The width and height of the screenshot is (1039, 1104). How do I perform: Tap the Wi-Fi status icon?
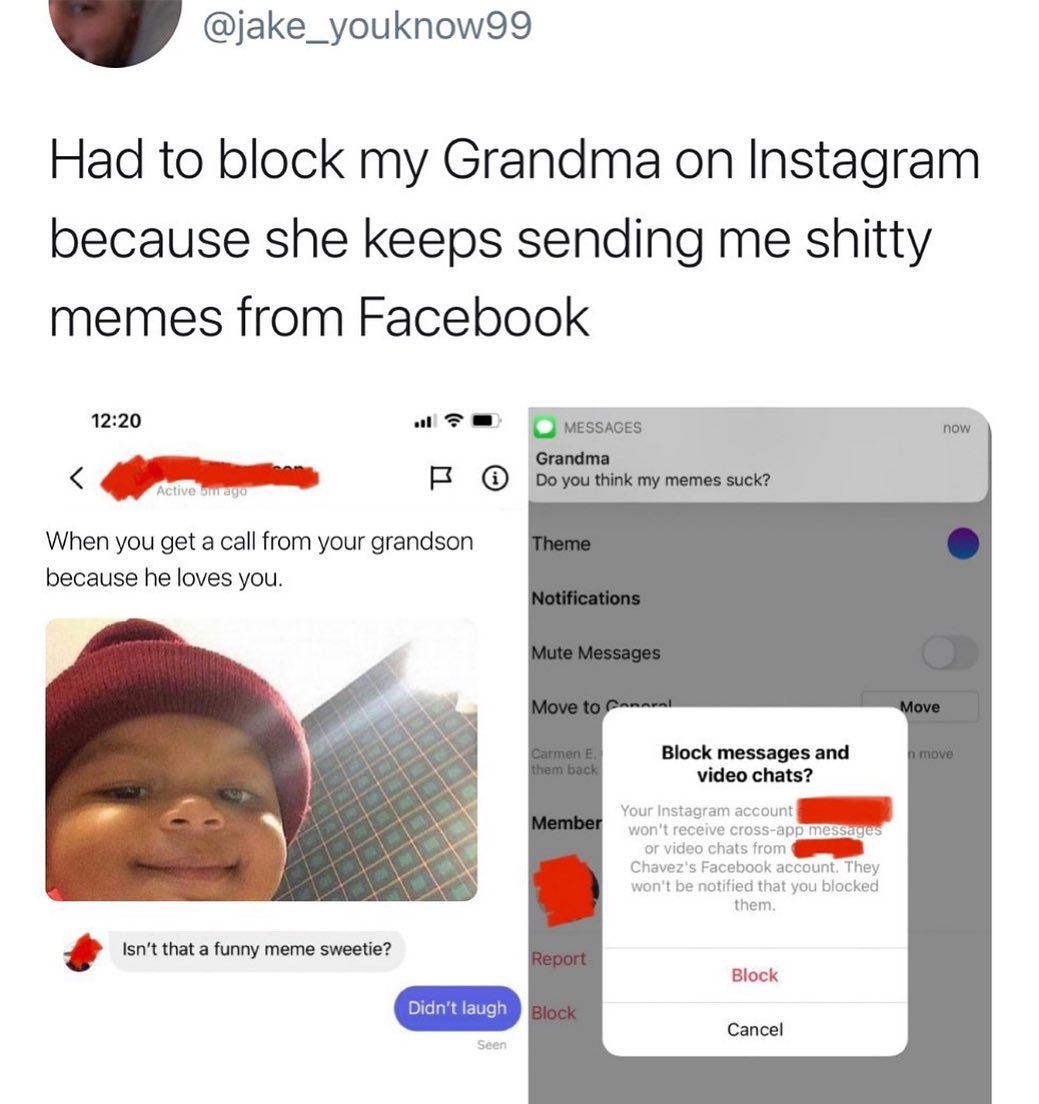click(455, 421)
